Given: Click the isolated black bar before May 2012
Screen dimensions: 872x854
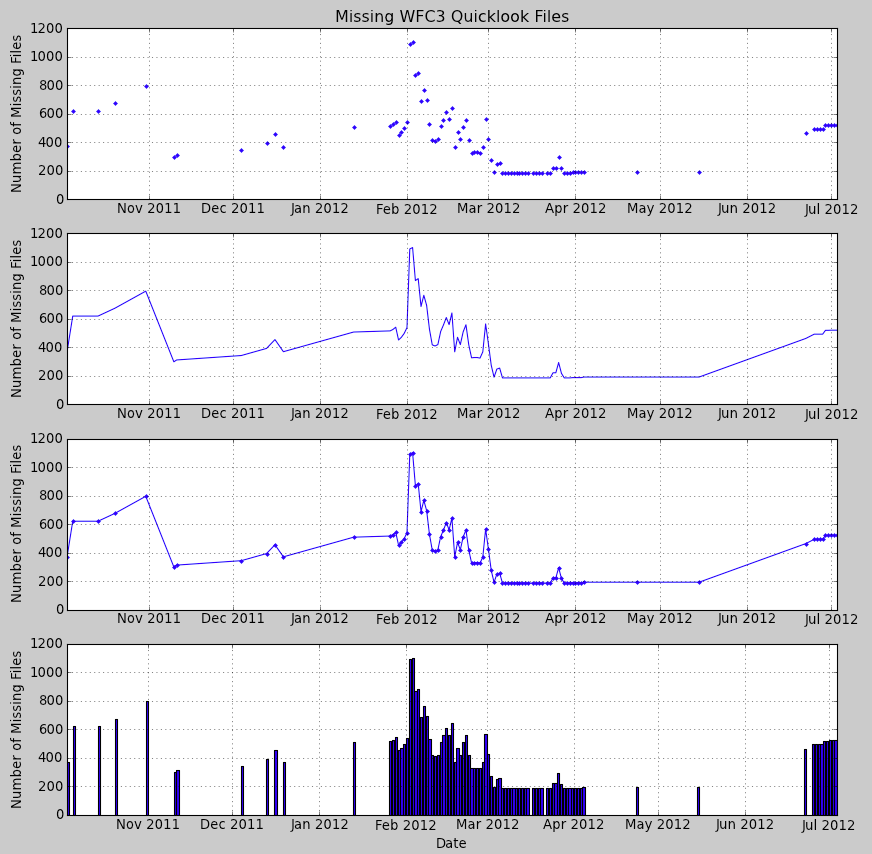Looking at the screenshot, I should 637,800.
